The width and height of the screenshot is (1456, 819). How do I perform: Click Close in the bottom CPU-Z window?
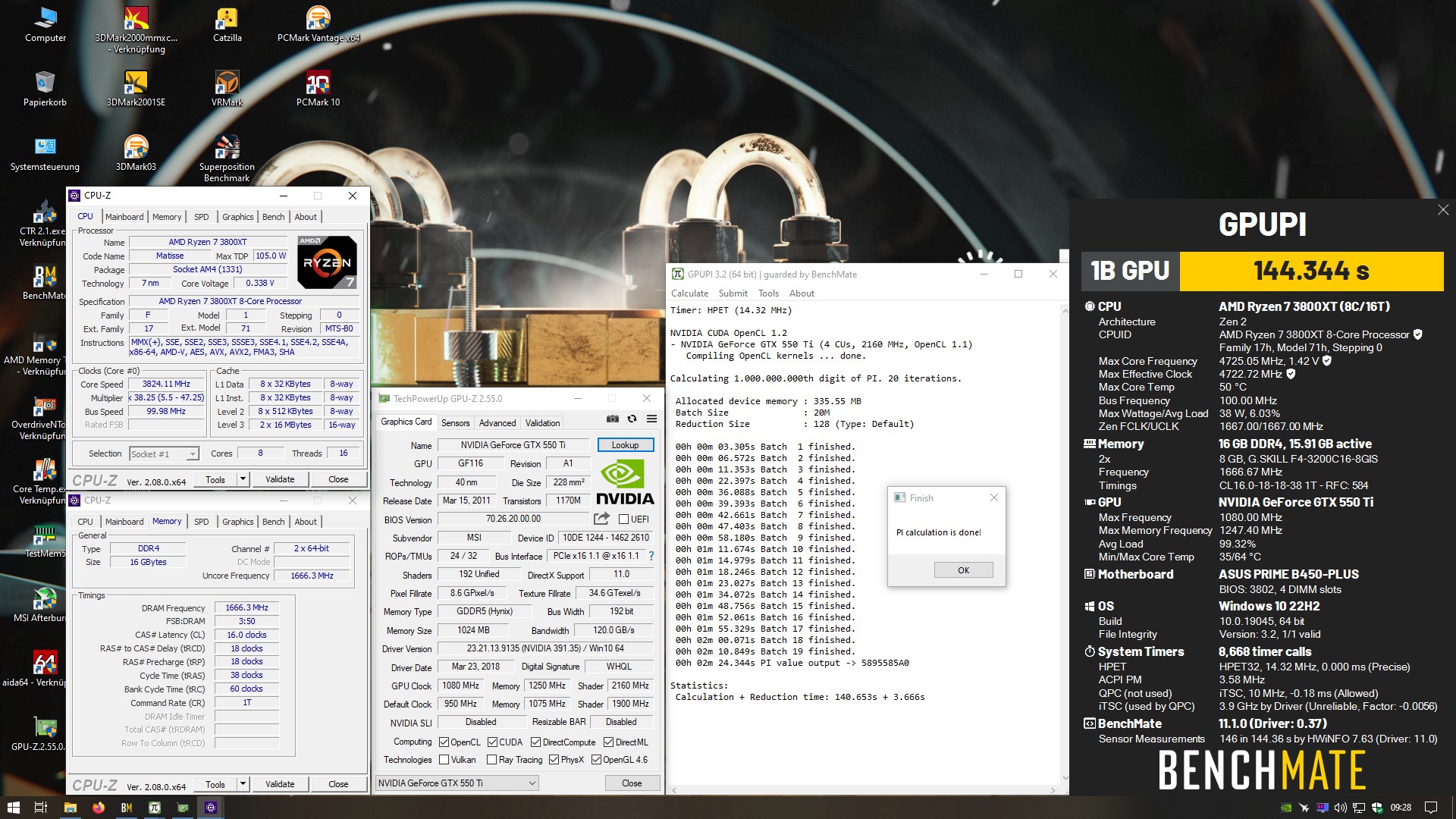tap(338, 784)
